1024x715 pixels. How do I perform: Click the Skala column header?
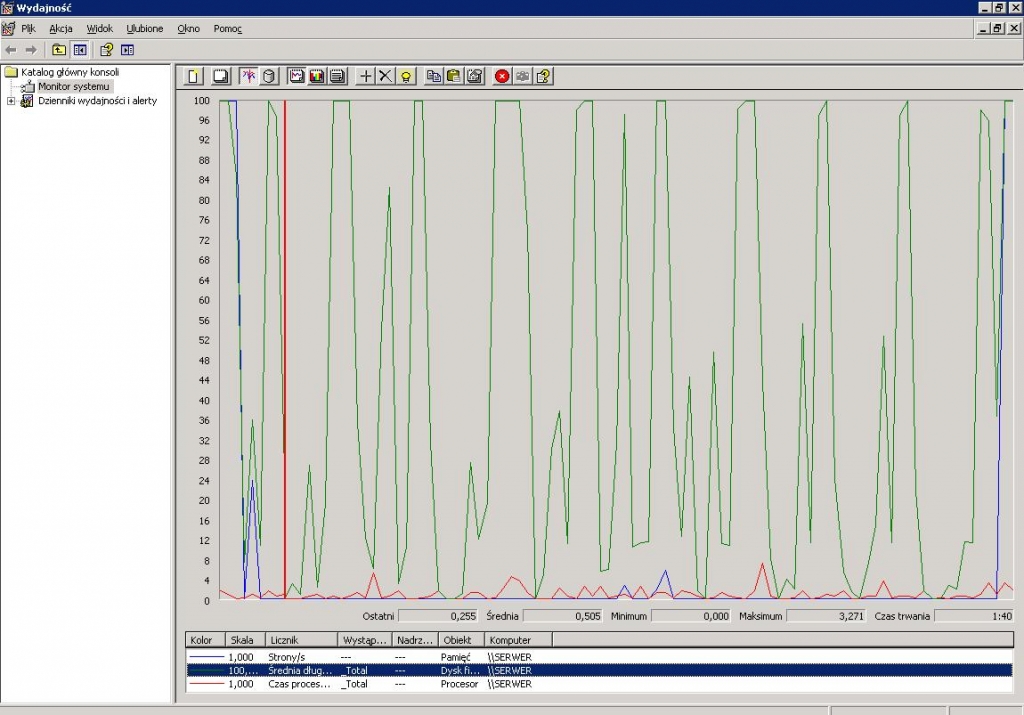(245, 640)
